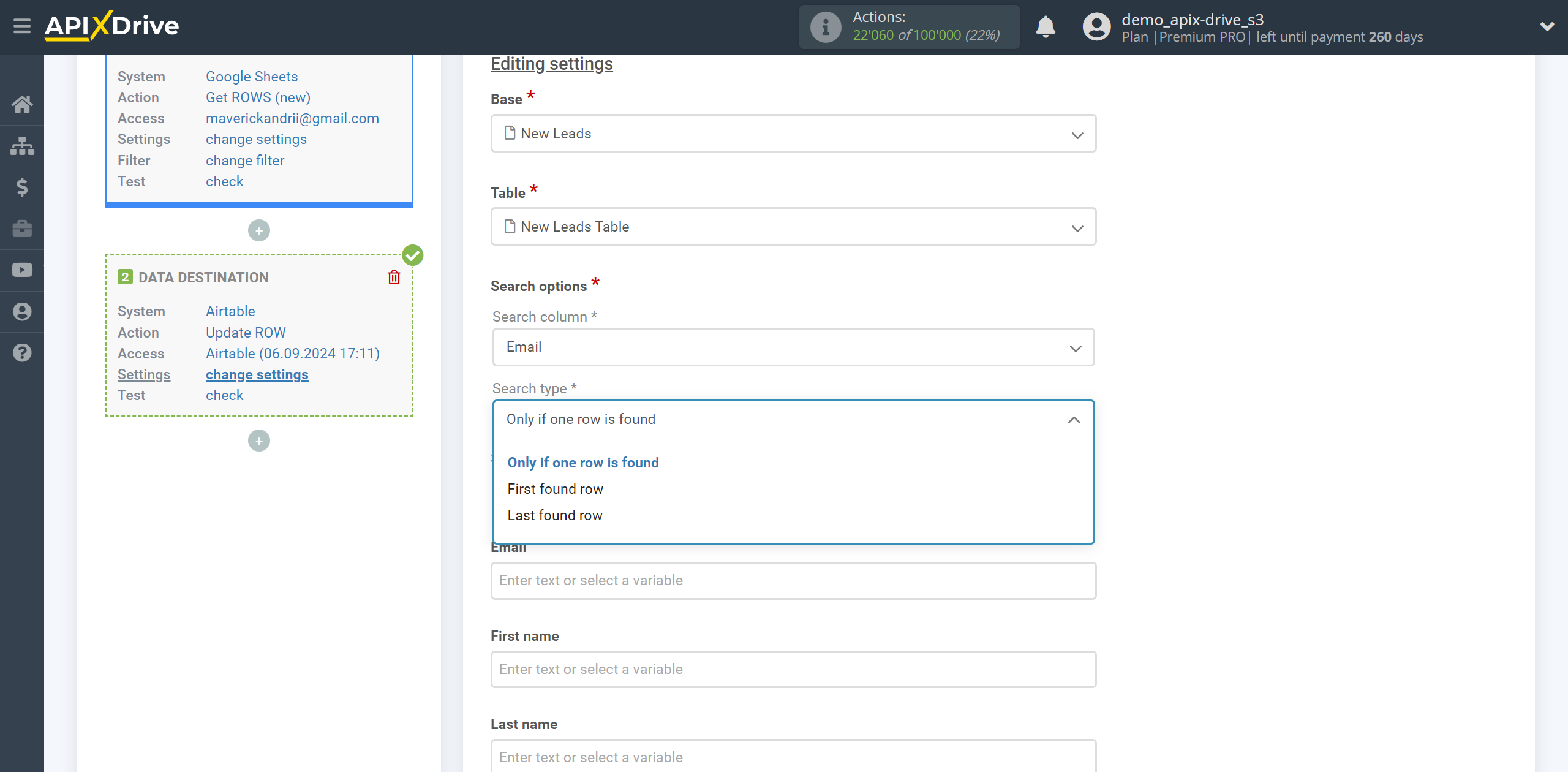Click the Email input field to enter value
1568x772 pixels.
coord(793,580)
